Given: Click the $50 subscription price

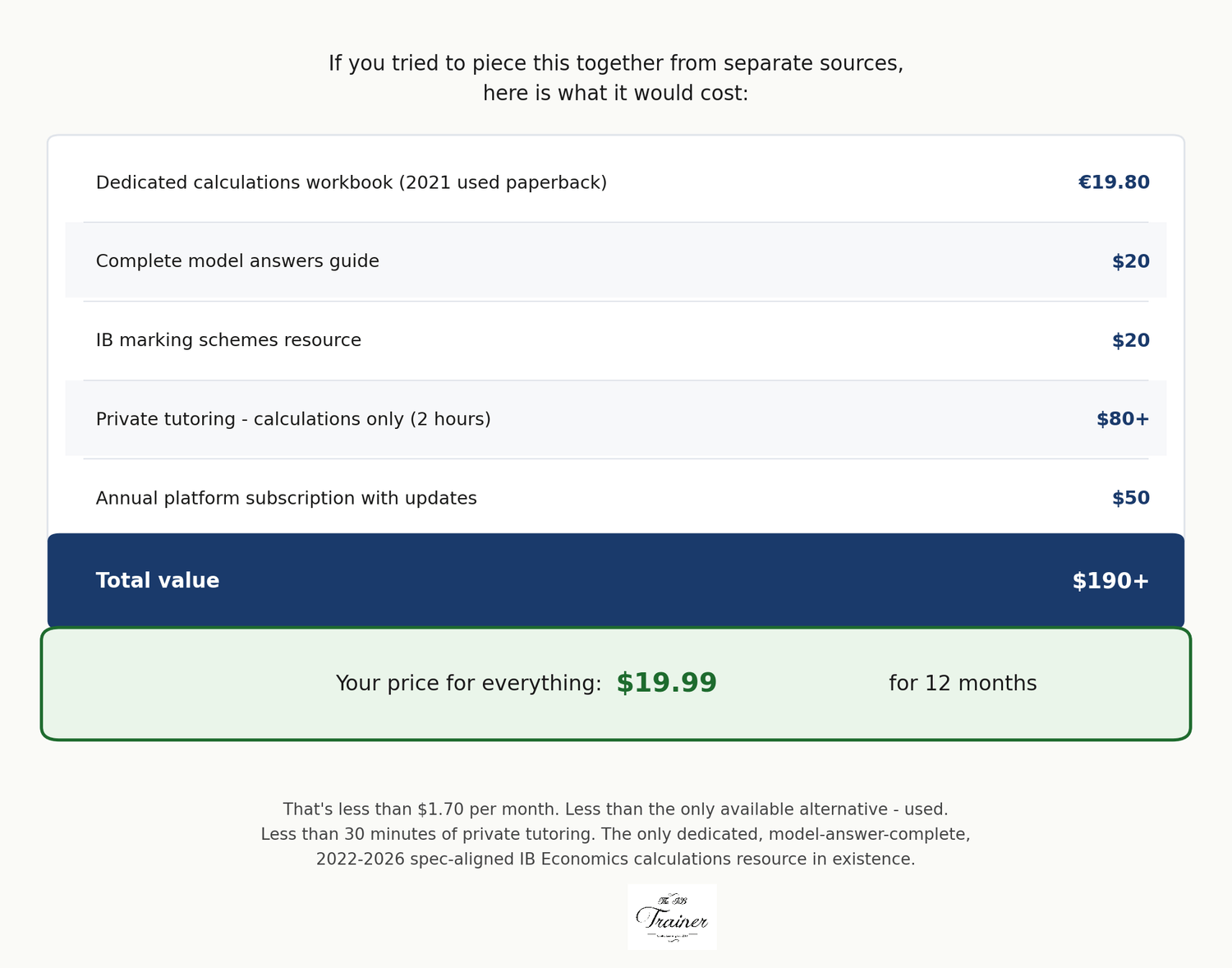Looking at the screenshot, I should pyautogui.click(x=1130, y=498).
